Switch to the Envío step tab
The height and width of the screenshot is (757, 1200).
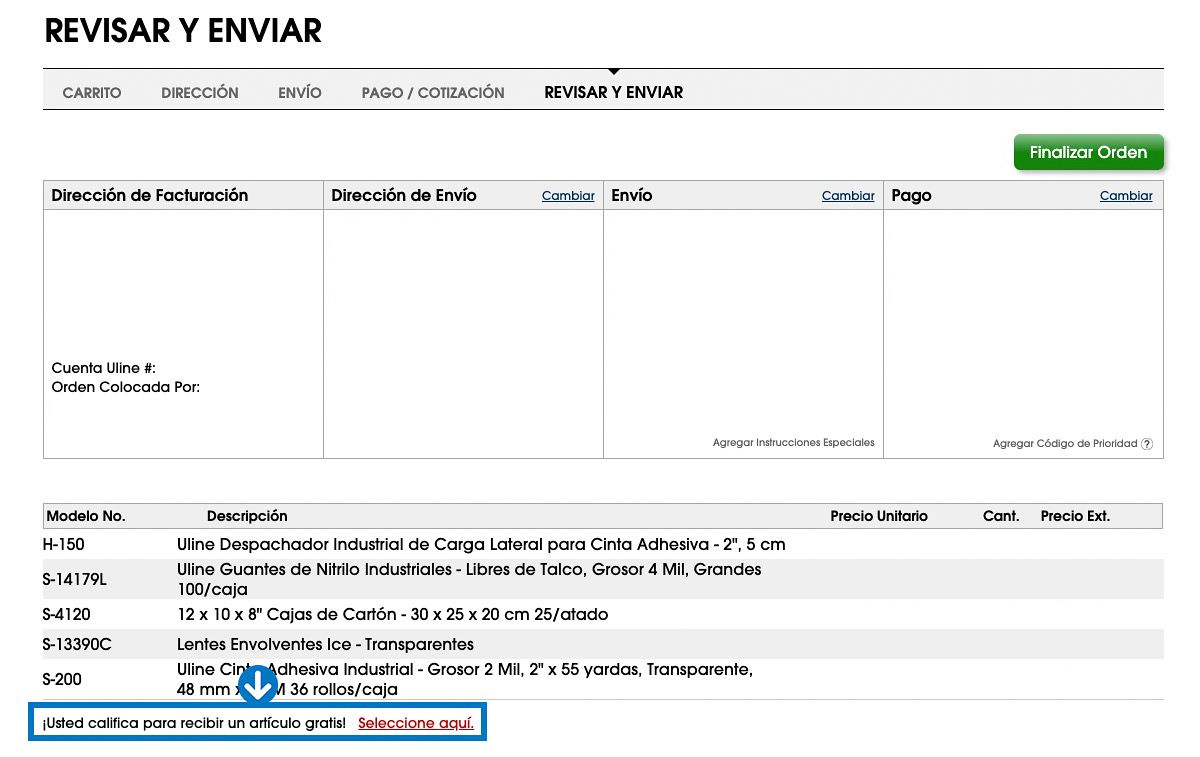(300, 93)
